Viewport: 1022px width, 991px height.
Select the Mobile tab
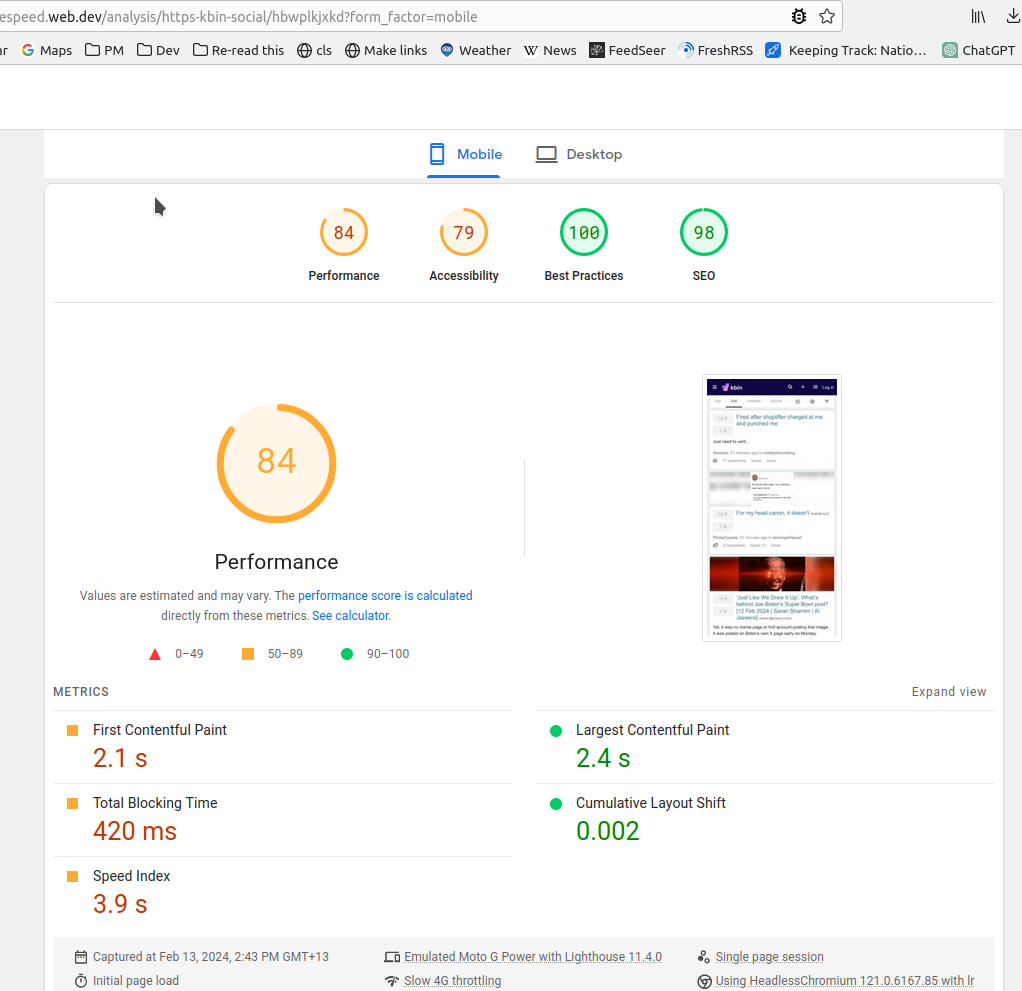pyautogui.click(x=465, y=154)
